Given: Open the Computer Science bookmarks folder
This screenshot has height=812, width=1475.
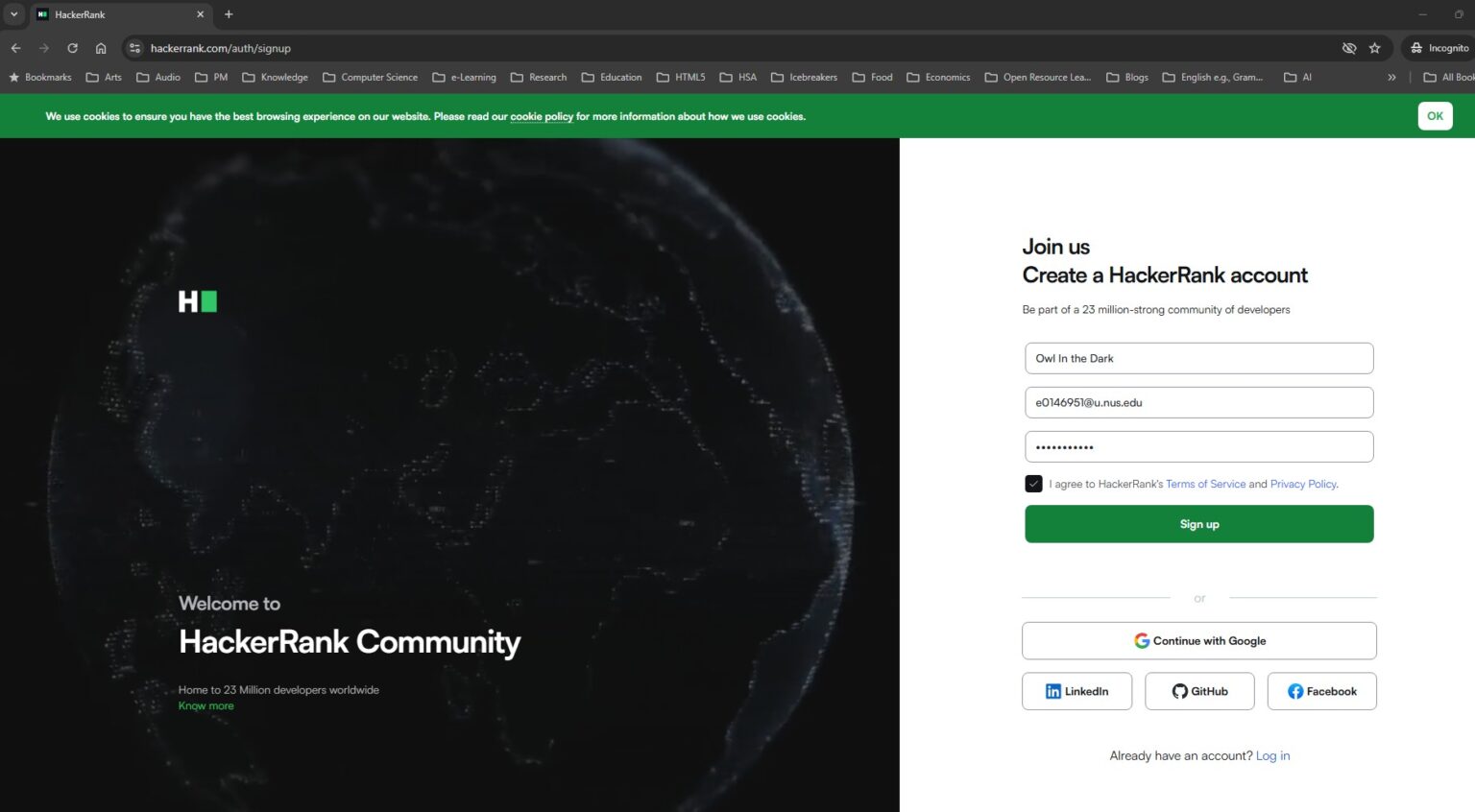Looking at the screenshot, I should pyautogui.click(x=371, y=77).
